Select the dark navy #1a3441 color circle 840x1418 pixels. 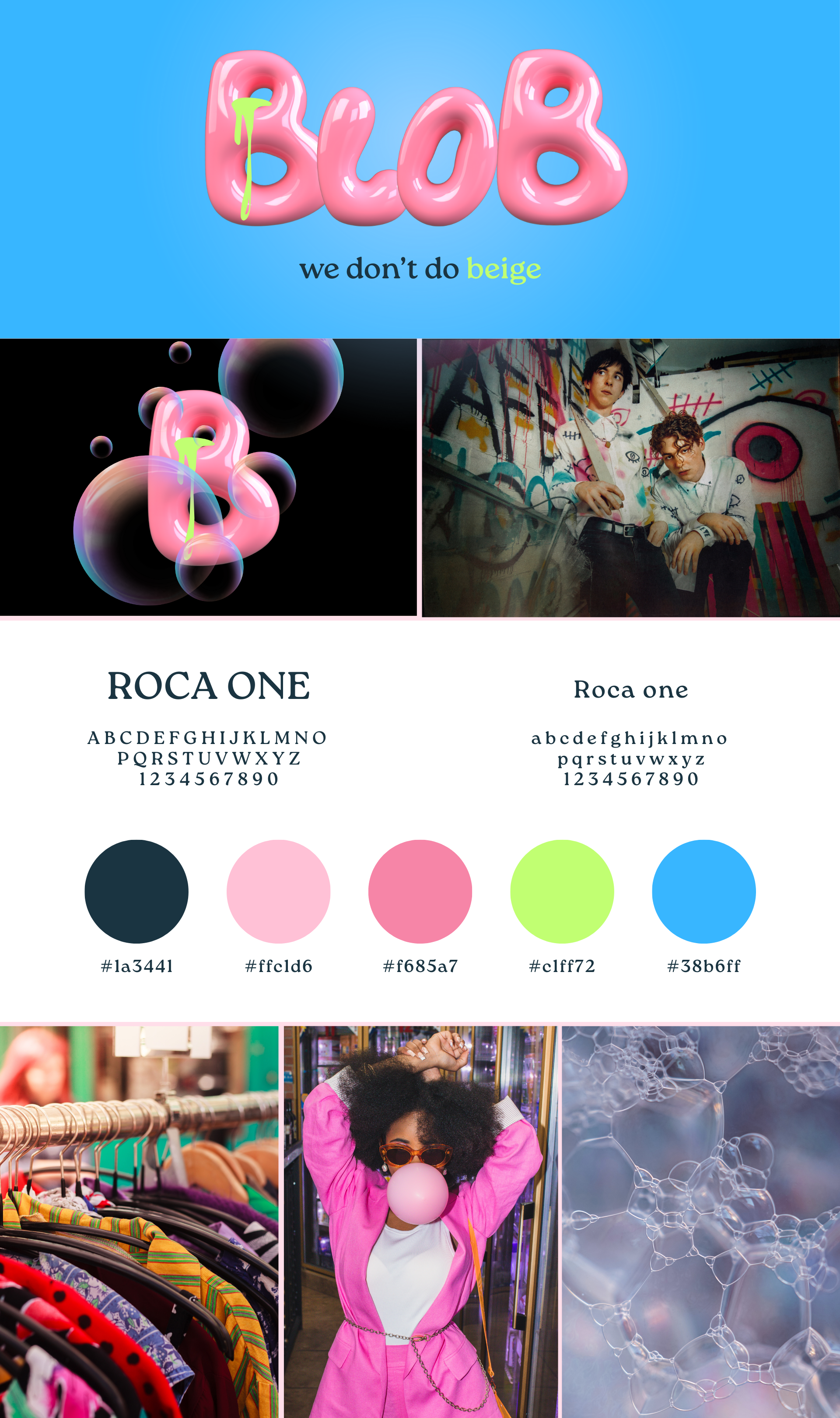pyautogui.click(x=136, y=892)
